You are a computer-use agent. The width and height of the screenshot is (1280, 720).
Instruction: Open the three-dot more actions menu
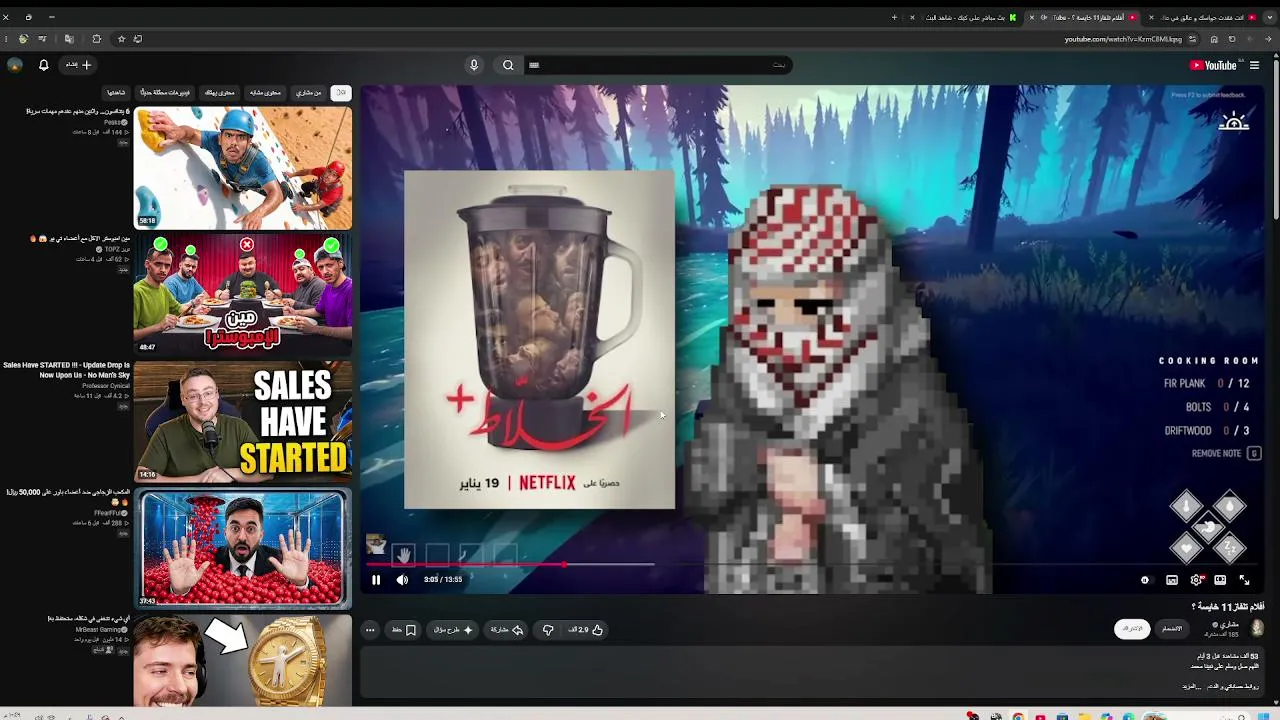coord(370,630)
